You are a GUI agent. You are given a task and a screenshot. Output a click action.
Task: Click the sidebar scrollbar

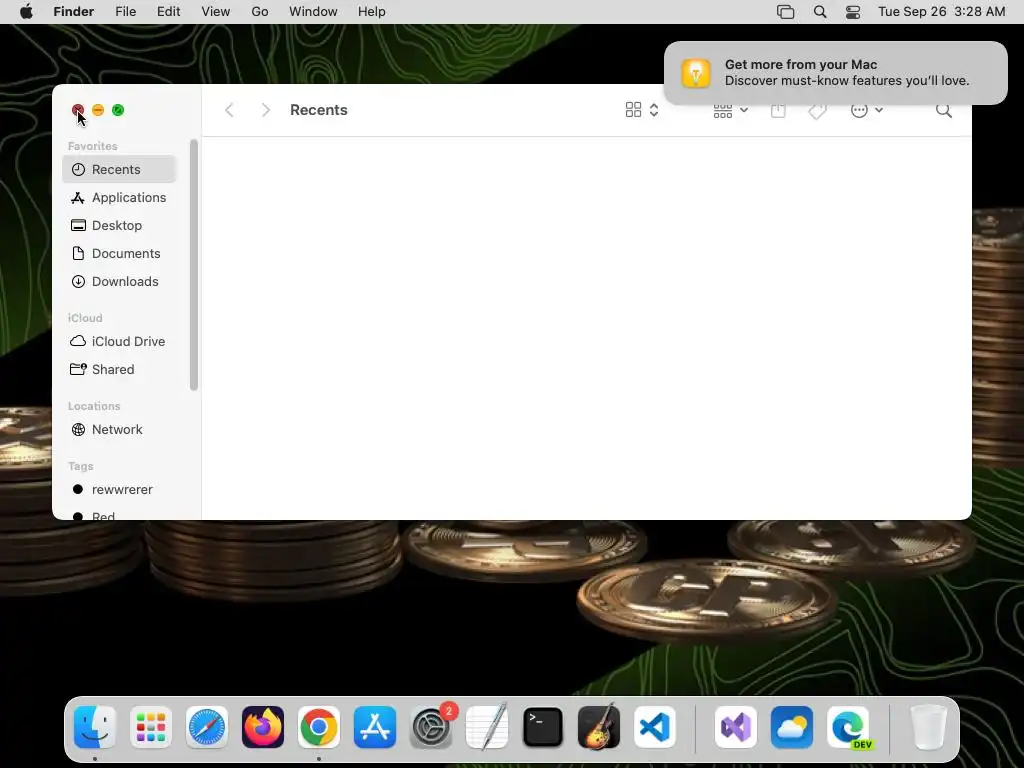pyautogui.click(x=193, y=265)
